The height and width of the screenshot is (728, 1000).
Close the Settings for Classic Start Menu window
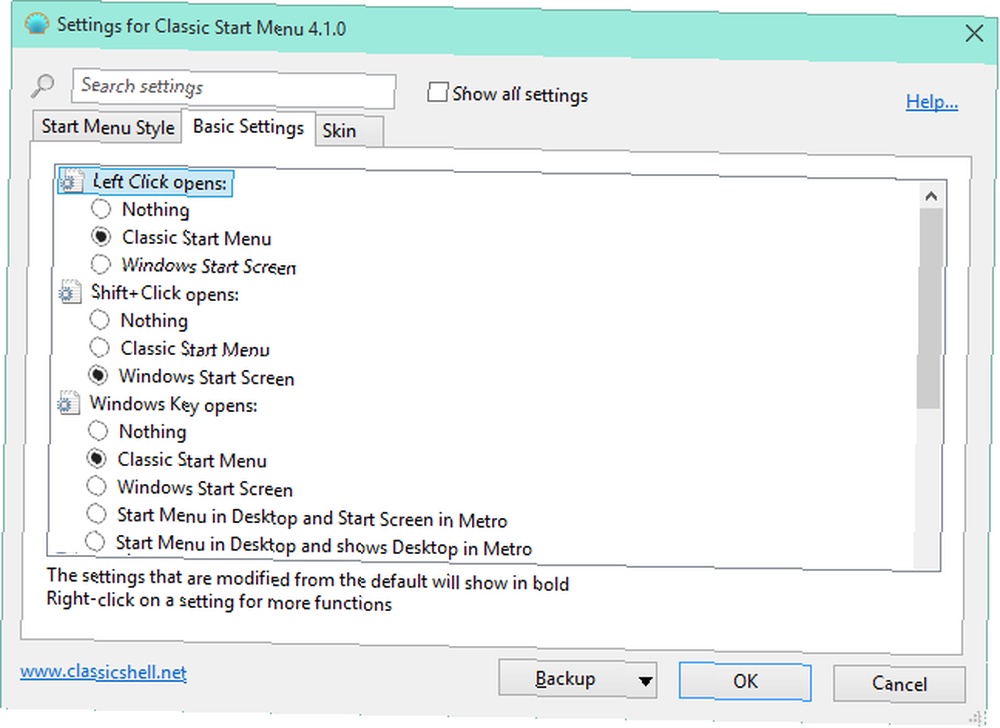(x=974, y=33)
